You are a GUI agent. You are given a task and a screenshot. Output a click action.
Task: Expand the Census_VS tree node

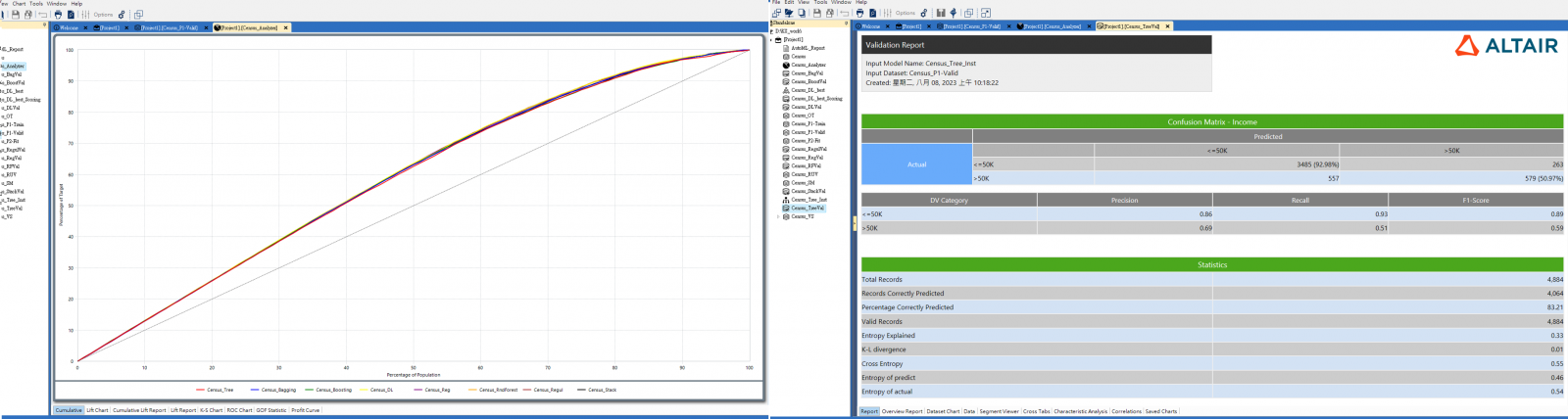click(778, 216)
